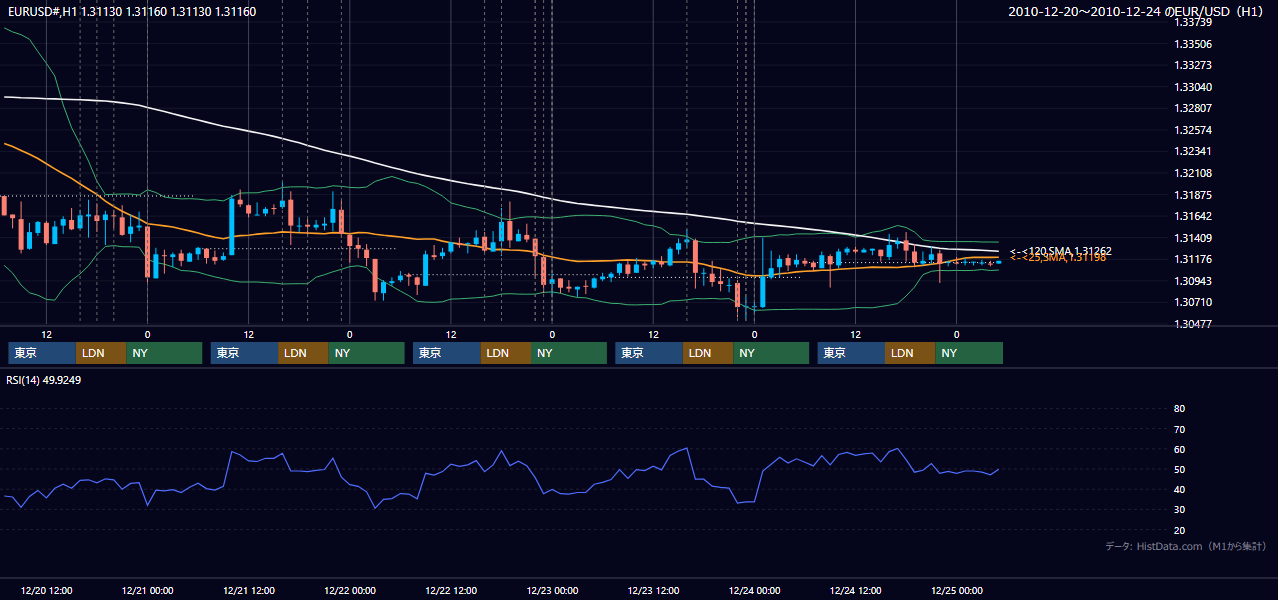The height and width of the screenshot is (600, 1278).
Task: Click price axis value 1.32108
Action: coord(1193,173)
